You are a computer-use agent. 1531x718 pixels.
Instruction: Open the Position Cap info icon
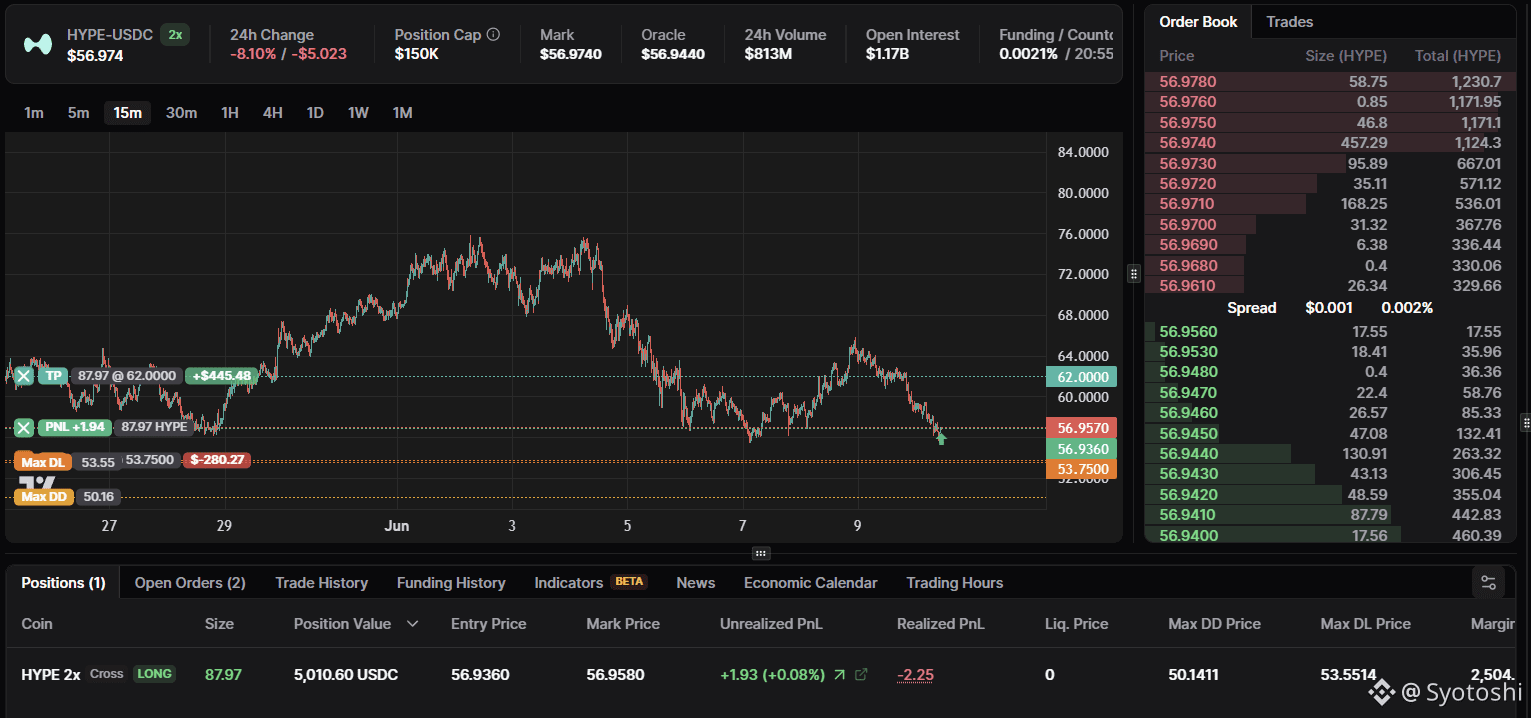pos(493,34)
